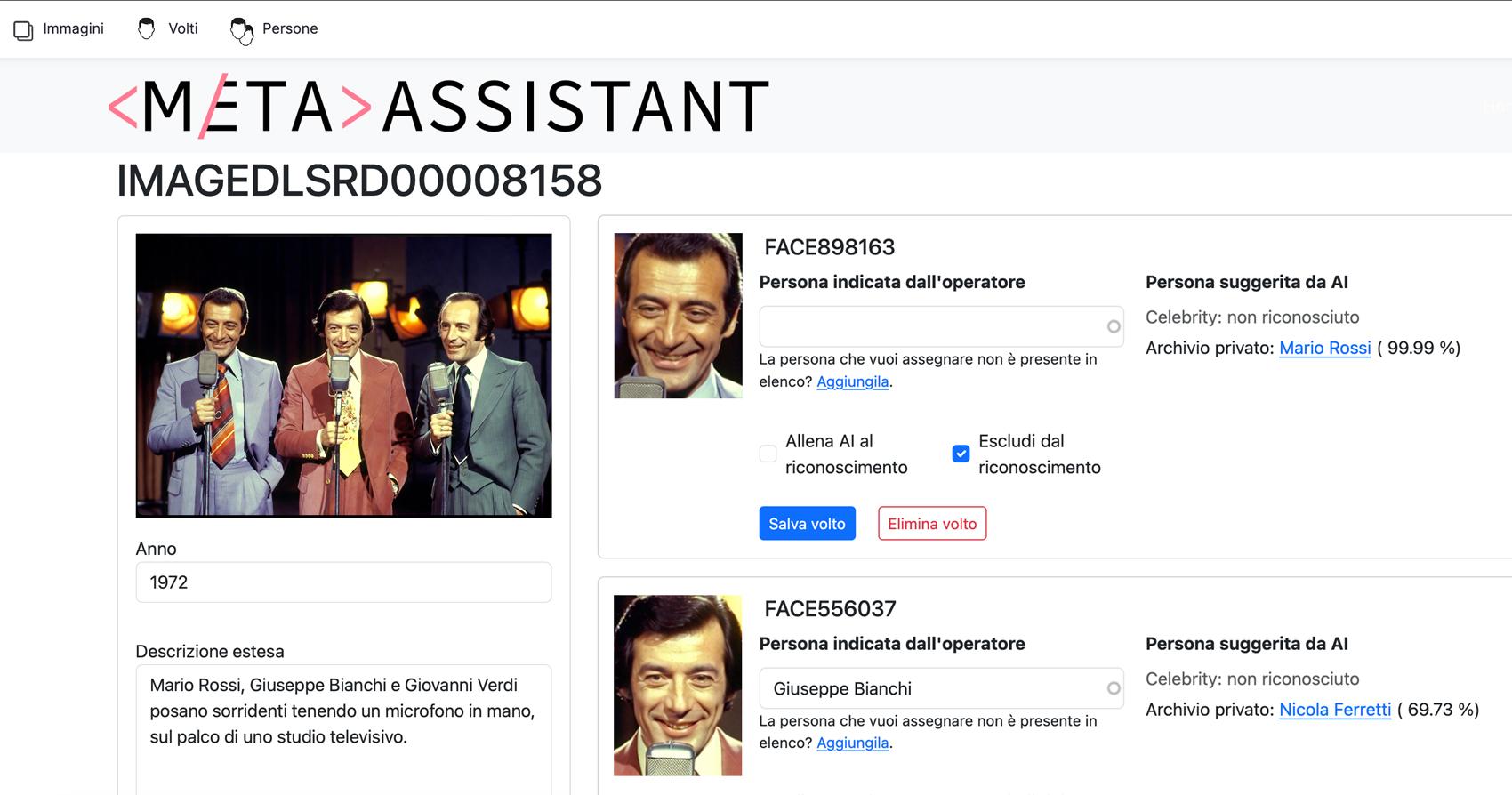Click Persona suggerita da AI heading for FACE898163
This screenshot has width=1512, height=795.
click(x=1247, y=282)
